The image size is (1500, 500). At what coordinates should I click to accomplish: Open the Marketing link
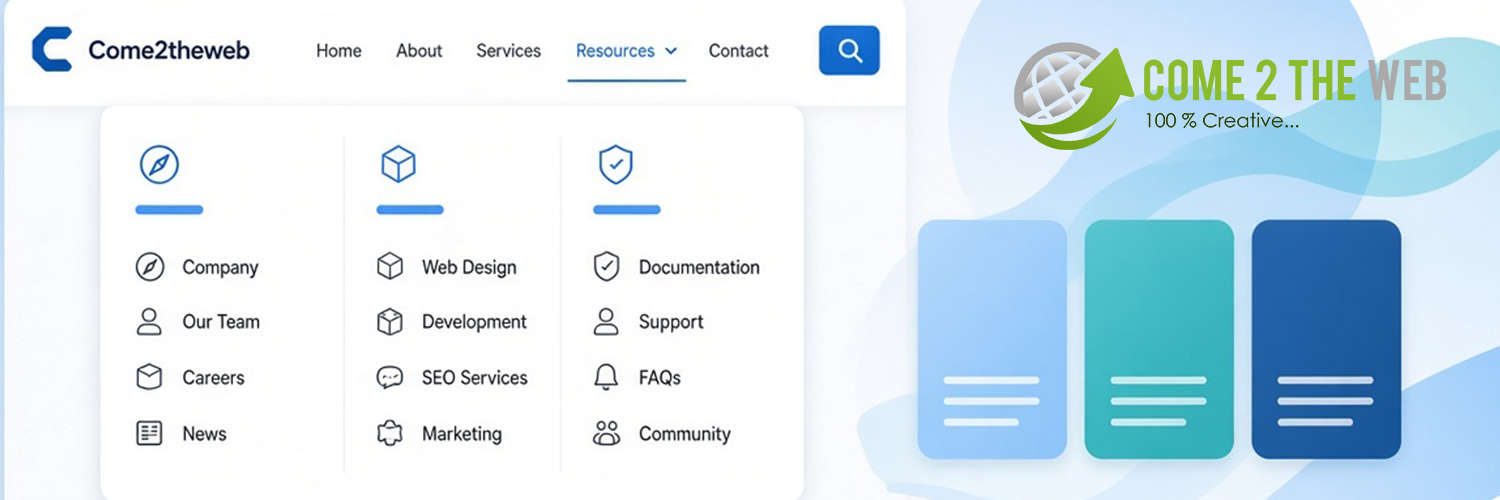(x=462, y=434)
